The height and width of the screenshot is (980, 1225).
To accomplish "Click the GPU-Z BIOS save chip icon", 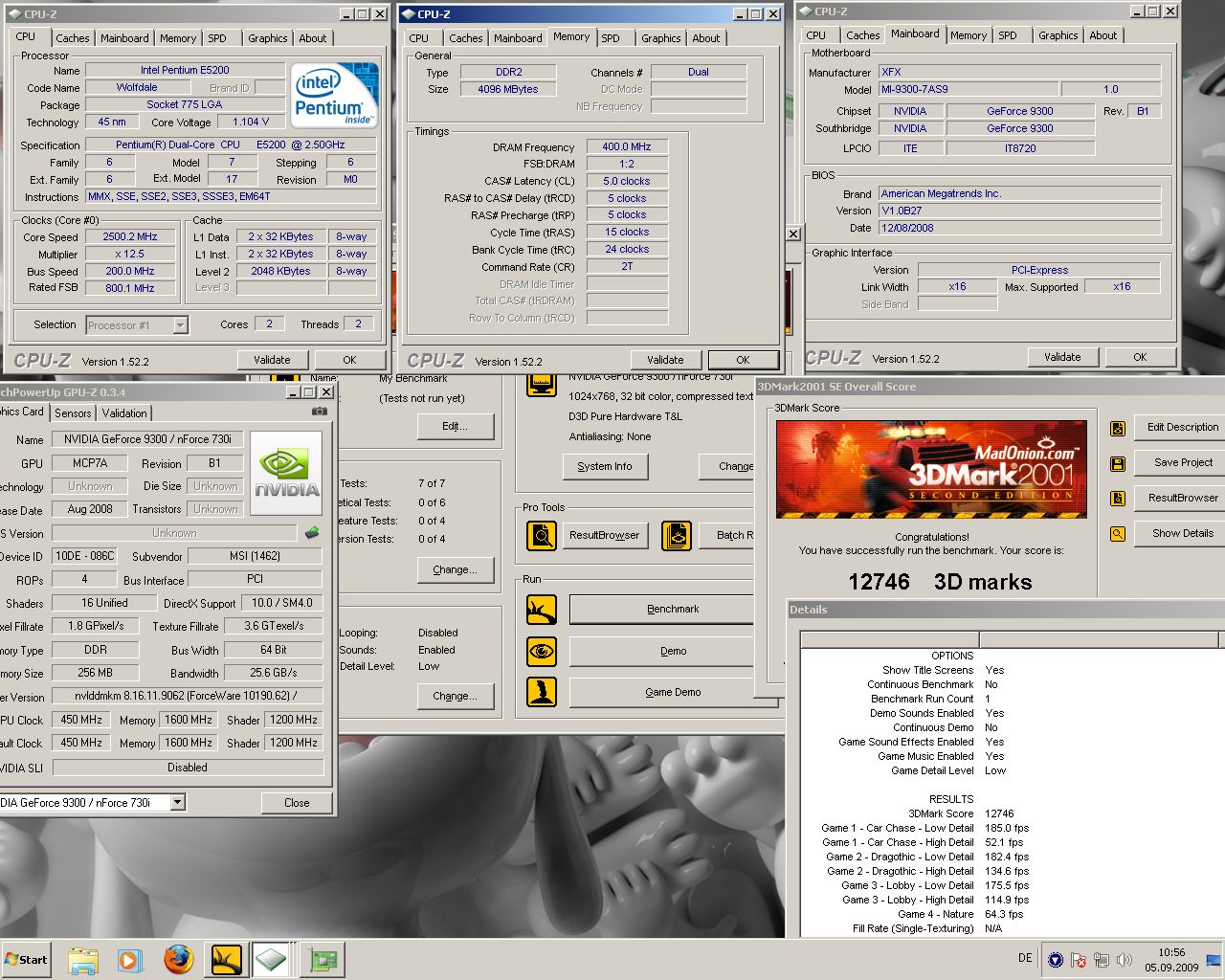I will (312, 532).
